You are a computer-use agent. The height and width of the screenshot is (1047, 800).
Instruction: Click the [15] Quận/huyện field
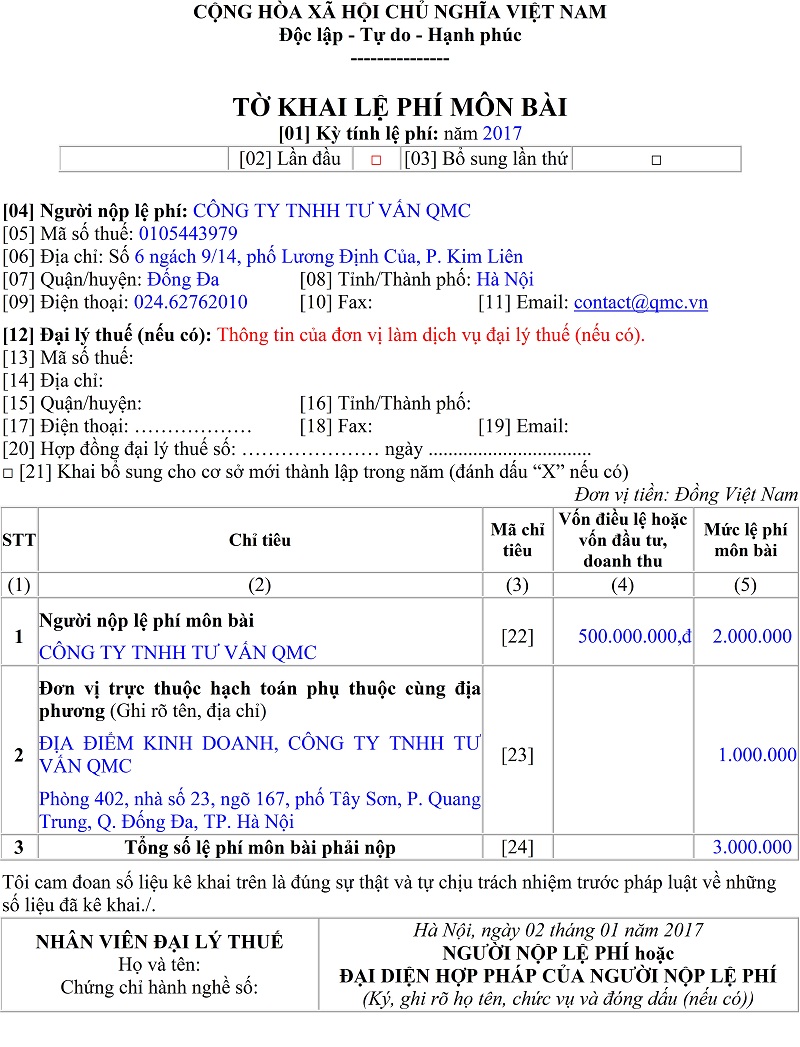[72, 403]
